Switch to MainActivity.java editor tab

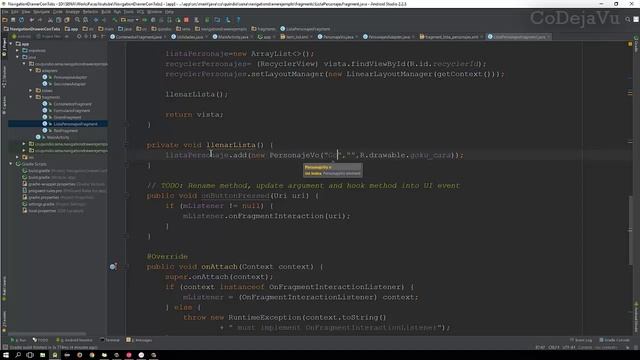pyautogui.click(x=233, y=37)
